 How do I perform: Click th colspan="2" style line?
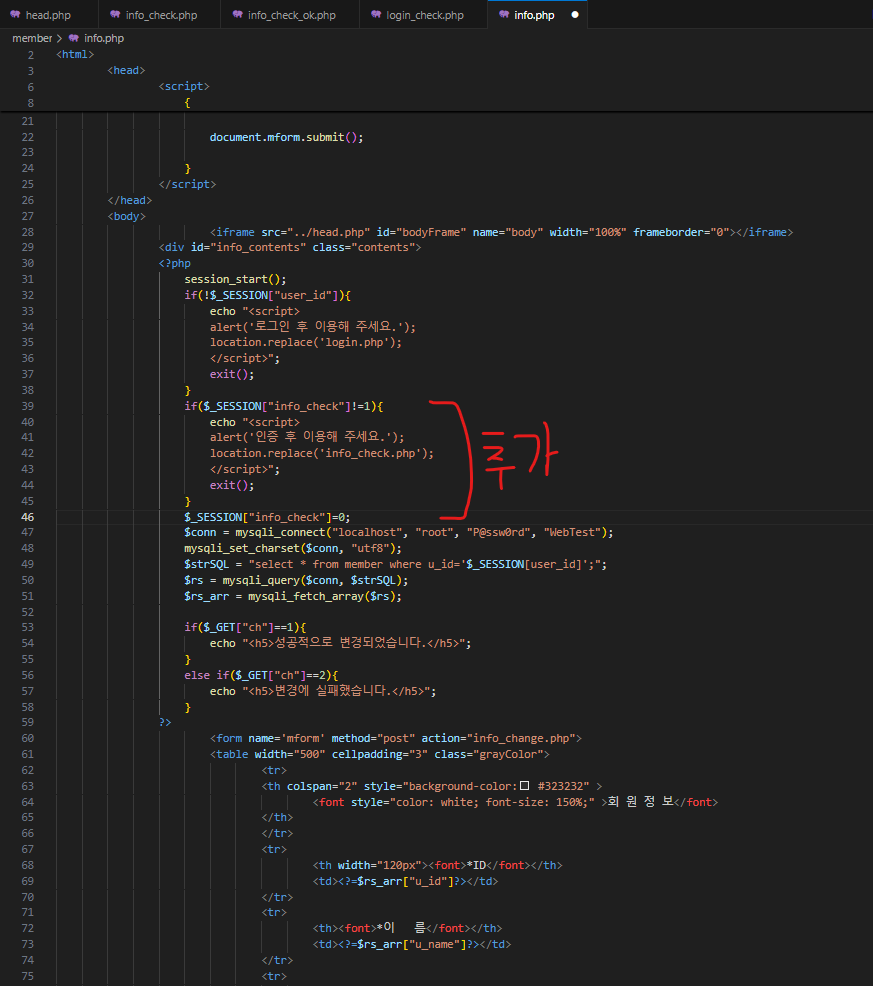431,786
